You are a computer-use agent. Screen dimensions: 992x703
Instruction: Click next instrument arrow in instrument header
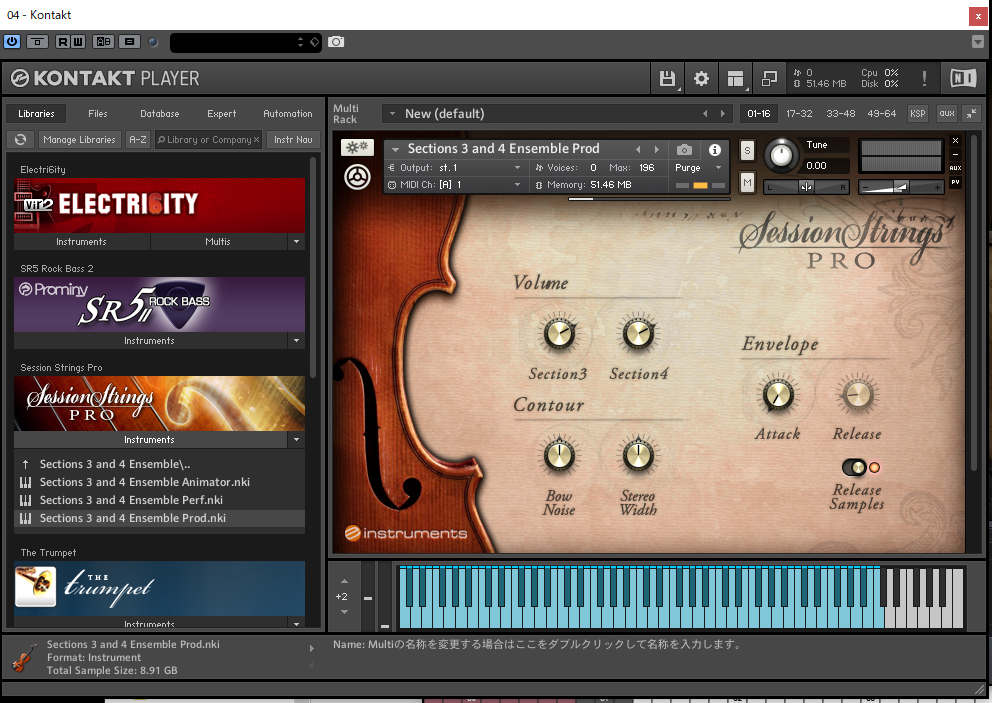[x=657, y=149]
